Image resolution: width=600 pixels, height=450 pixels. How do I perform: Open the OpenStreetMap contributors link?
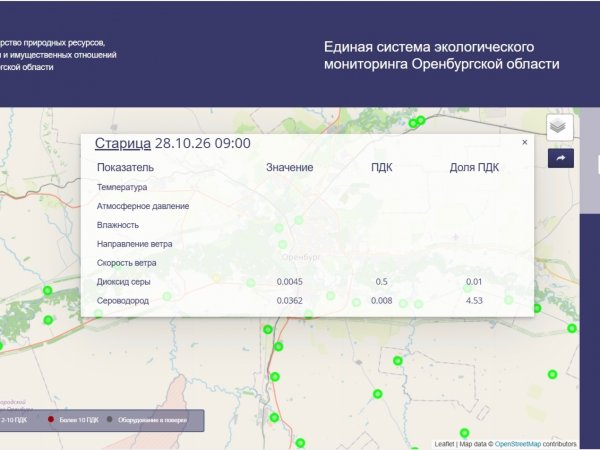click(518, 444)
